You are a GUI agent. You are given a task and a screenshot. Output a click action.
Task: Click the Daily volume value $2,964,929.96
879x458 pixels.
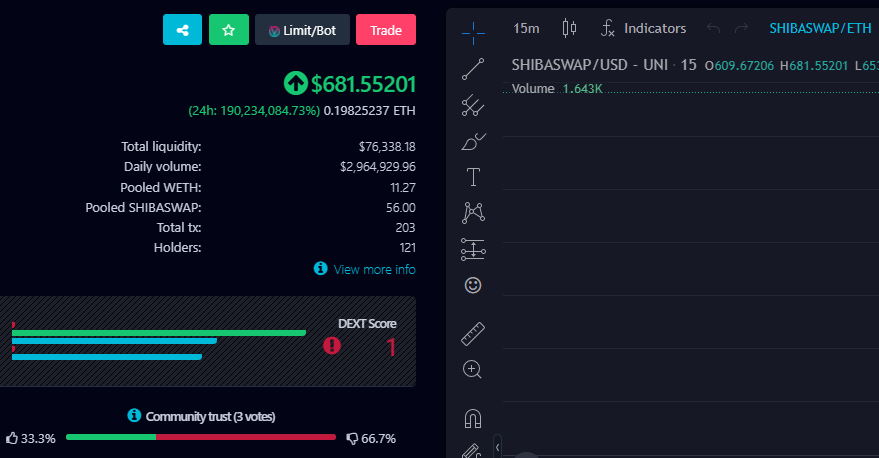pos(377,167)
